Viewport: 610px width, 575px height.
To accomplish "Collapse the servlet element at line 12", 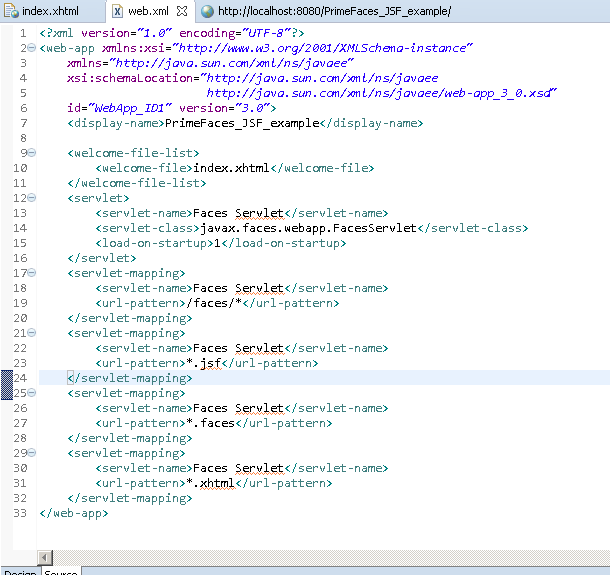I will pos(32,198).
